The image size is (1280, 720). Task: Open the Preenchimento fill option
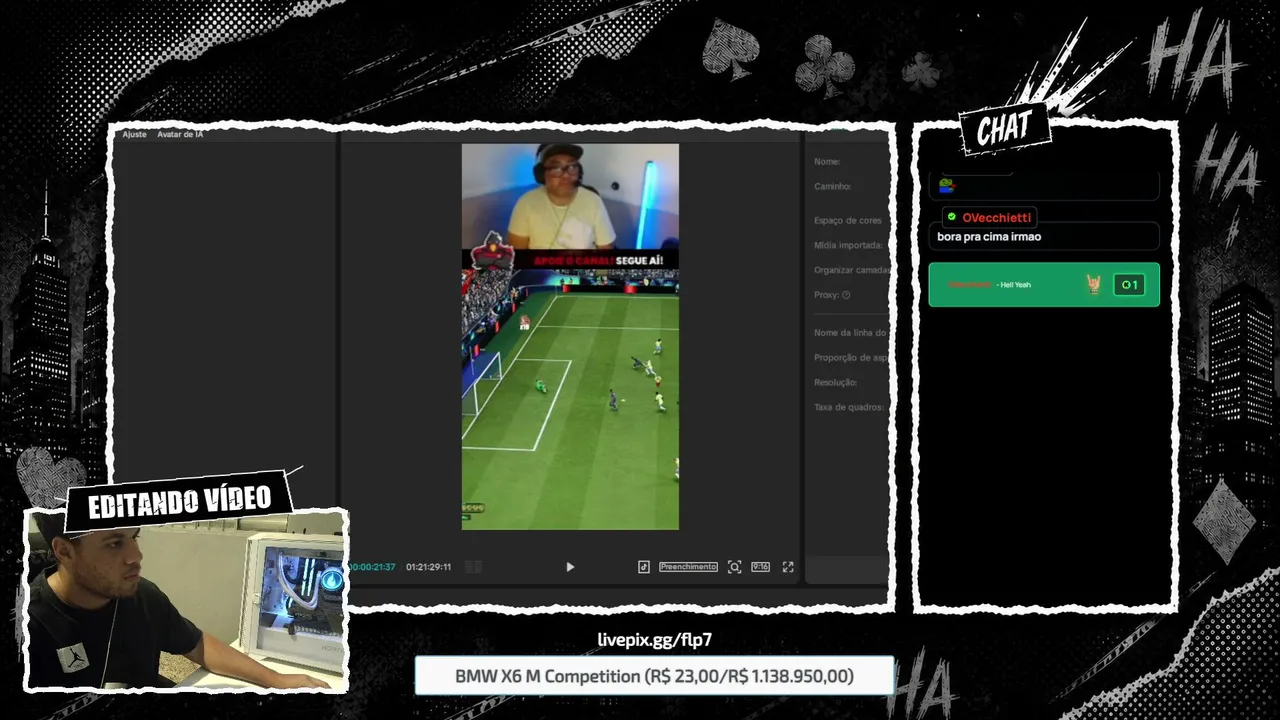[688, 567]
